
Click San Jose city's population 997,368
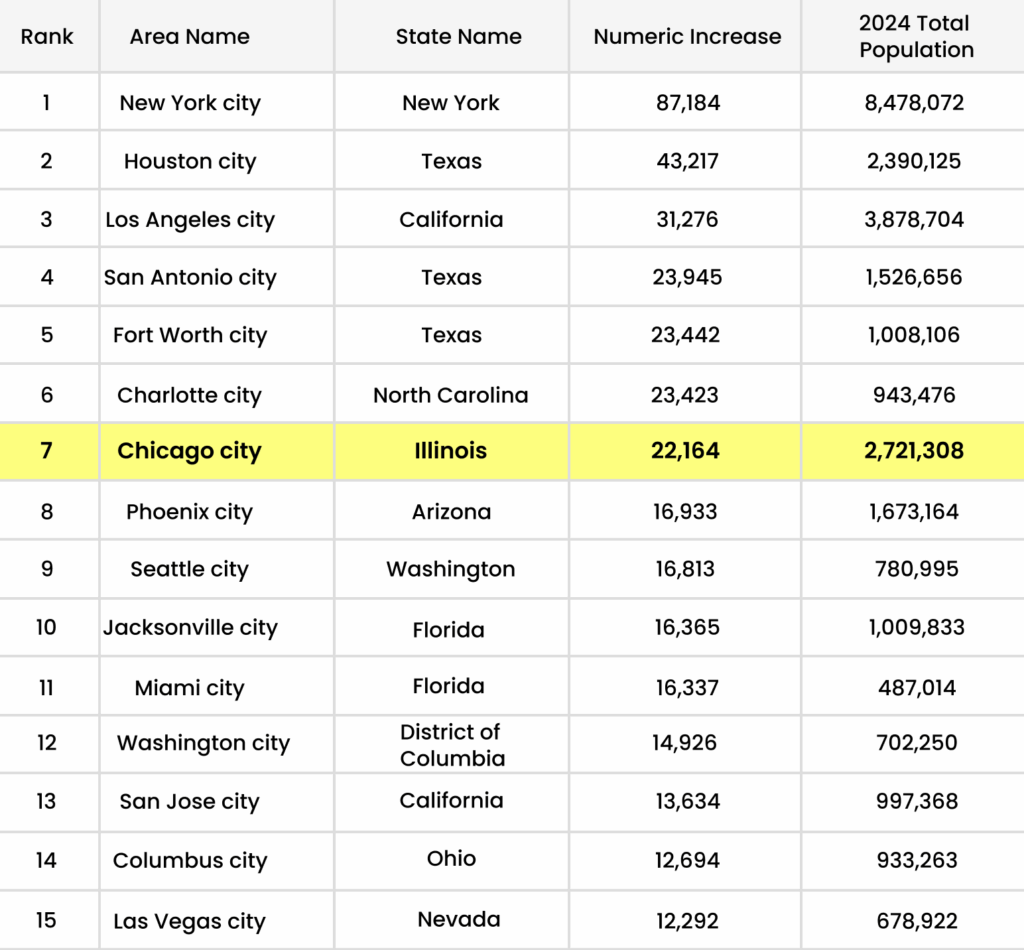(x=914, y=802)
